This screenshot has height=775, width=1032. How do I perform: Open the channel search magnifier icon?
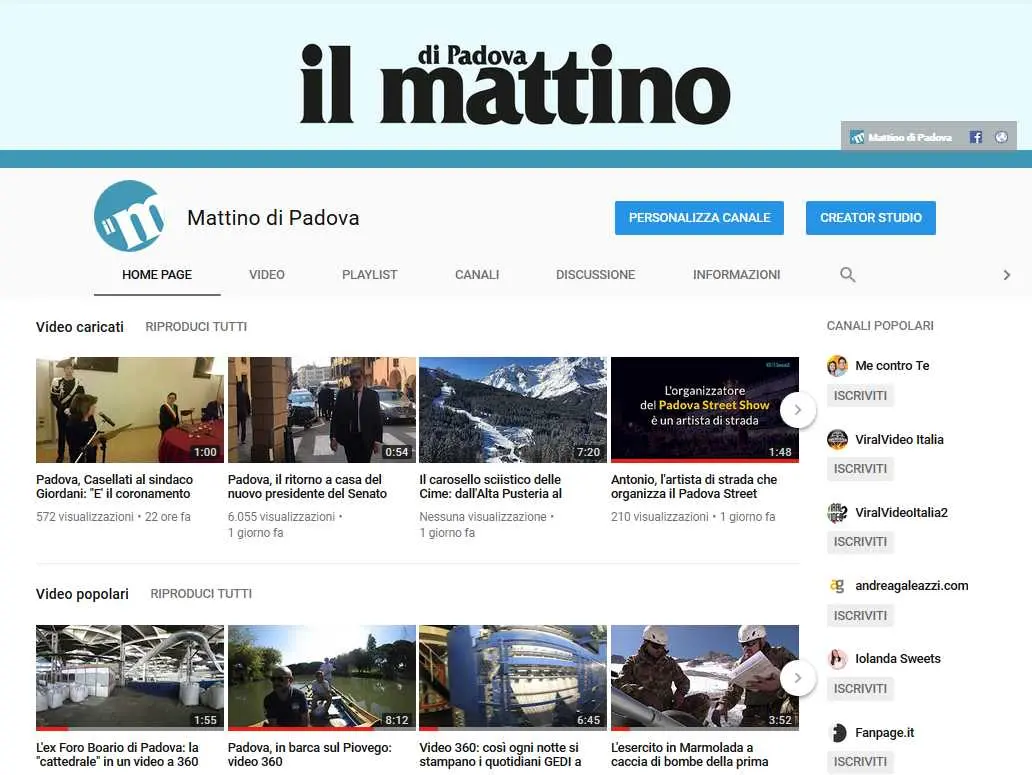point(848,274)
